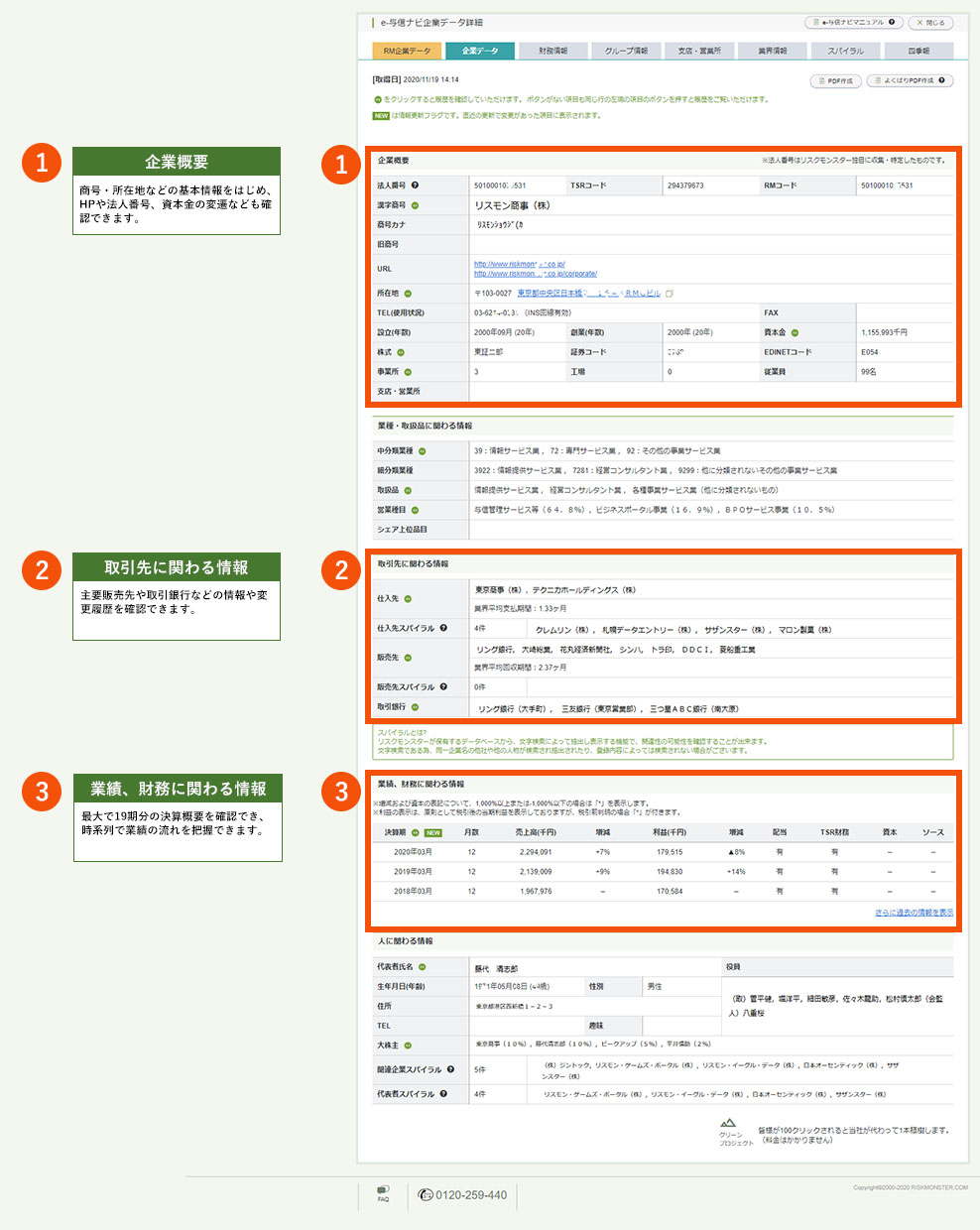Click the riskmonster corporate URL link

[536, 274]
